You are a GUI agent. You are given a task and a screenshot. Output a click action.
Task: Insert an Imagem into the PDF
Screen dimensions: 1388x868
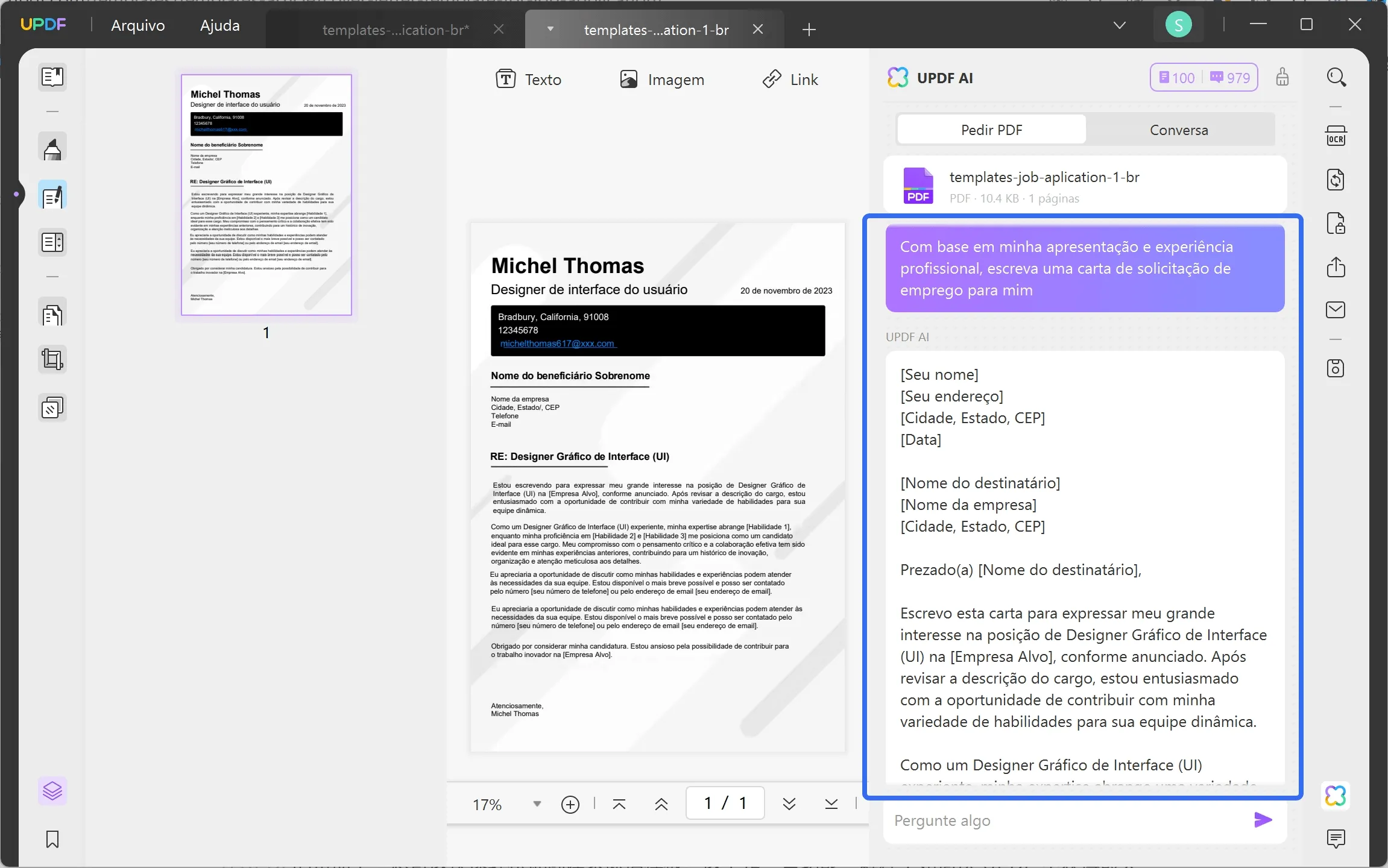point(662,80)
